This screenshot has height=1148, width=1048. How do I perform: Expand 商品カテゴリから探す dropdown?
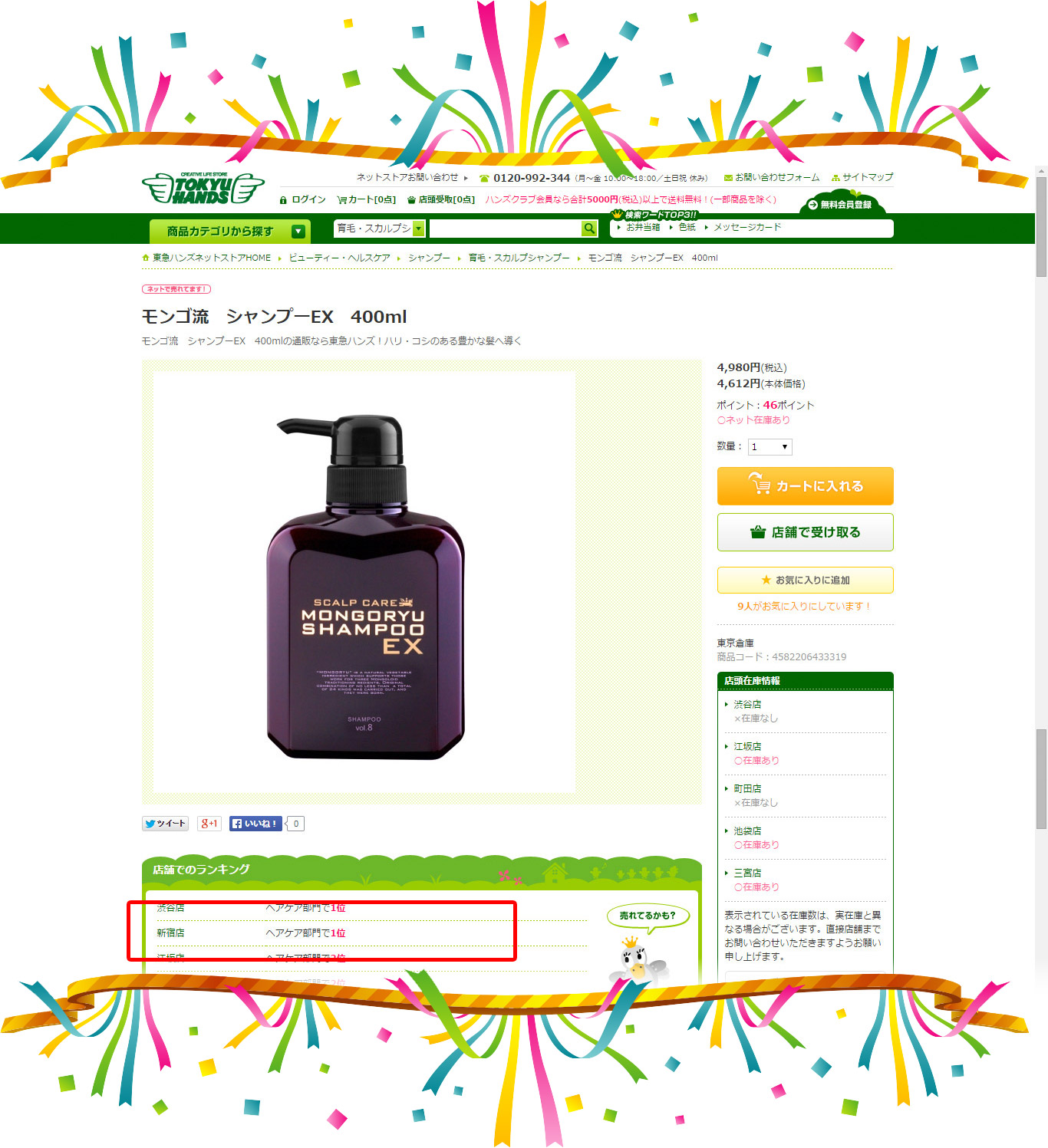(x=229, y=231)
